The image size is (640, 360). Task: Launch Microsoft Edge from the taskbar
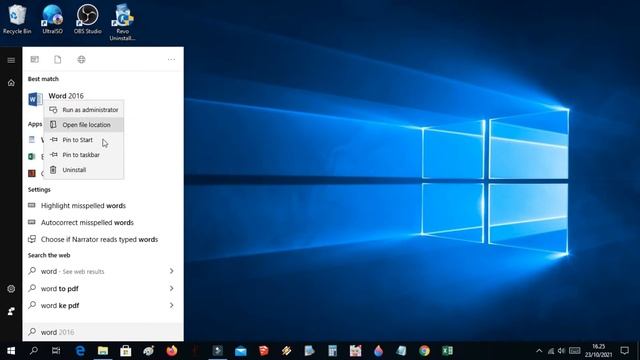80,351
